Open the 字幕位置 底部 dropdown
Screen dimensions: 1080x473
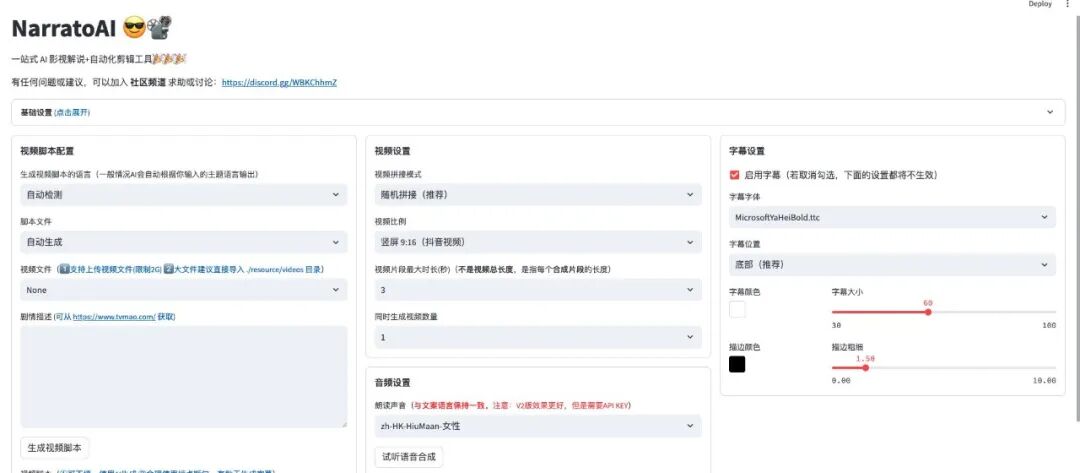pos(892,264)
